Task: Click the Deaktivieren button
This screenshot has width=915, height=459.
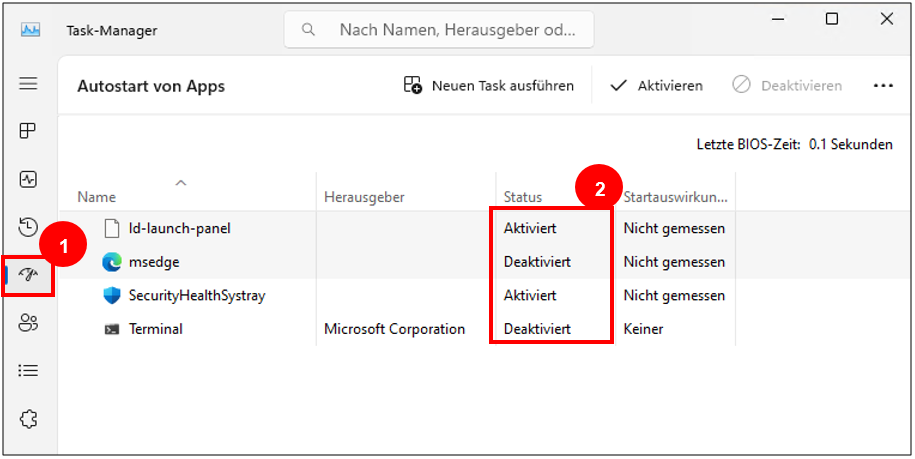Action: 787,86
